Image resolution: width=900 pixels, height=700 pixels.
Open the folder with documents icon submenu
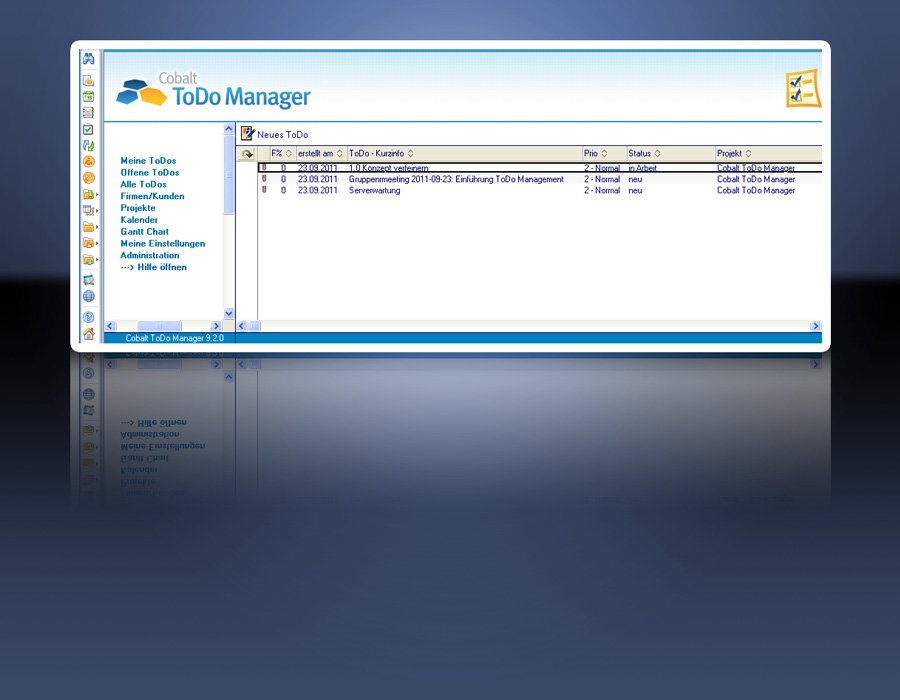pyautogui.click(x=90, y=243)
